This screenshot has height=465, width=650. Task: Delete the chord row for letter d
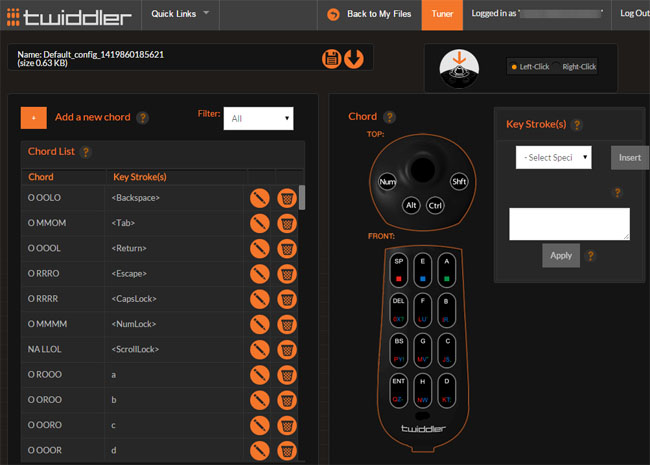coord(287,451)
